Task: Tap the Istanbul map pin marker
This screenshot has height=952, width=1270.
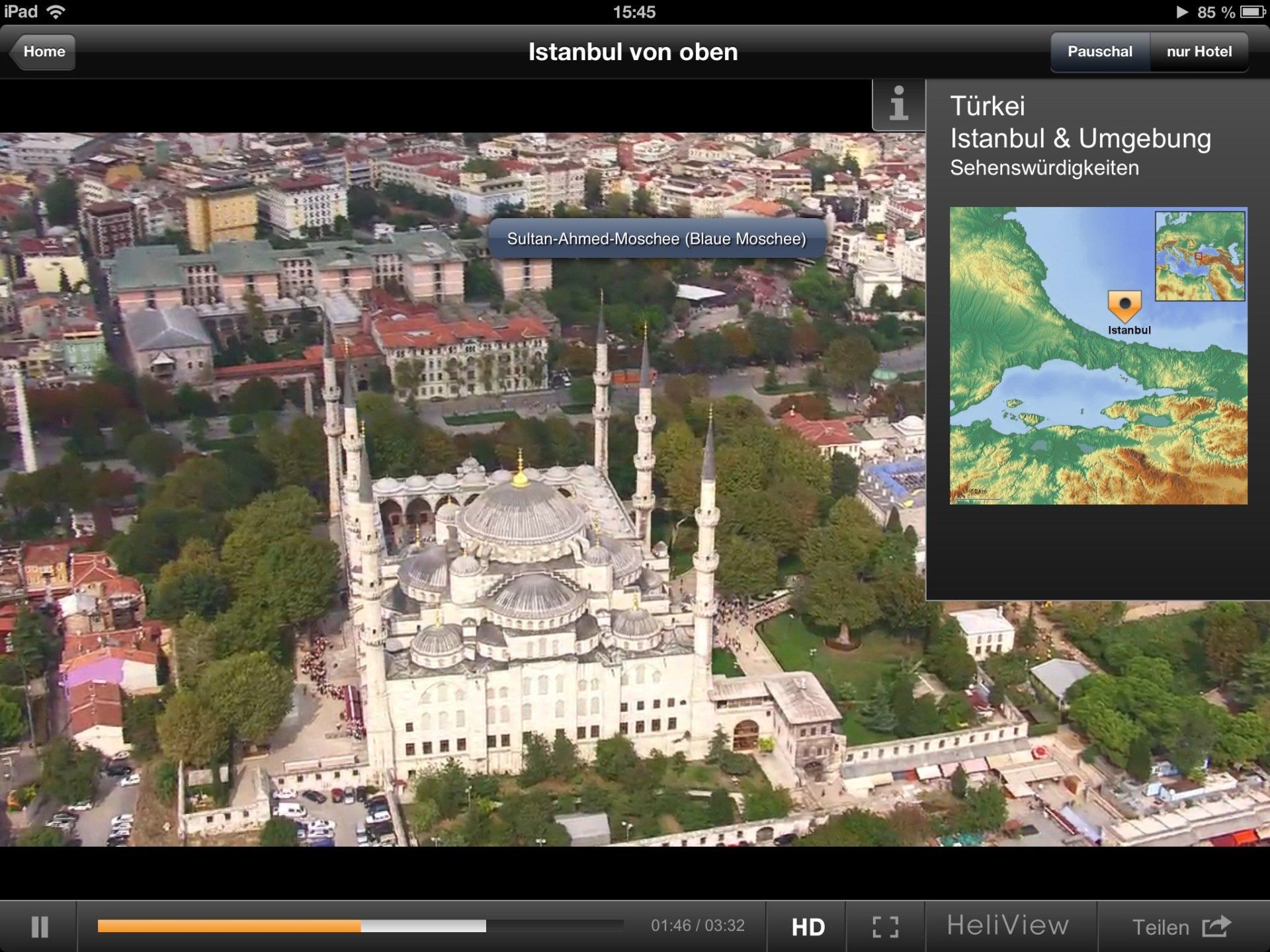Action: (1124, 305)
